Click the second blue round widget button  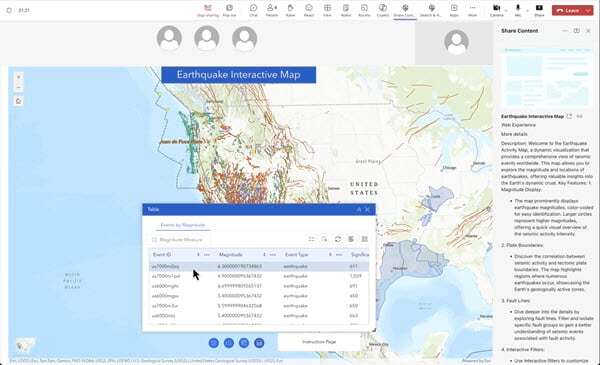tap(229, 343)
